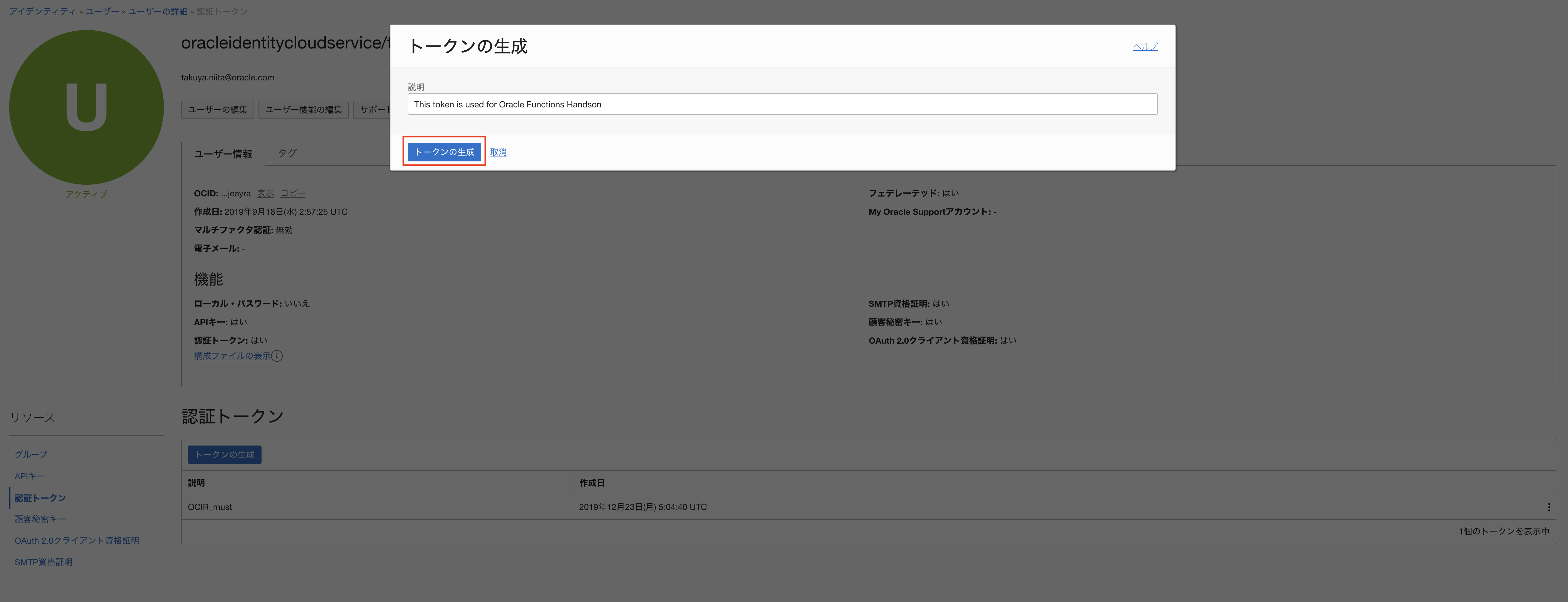Screen dimensions: 1568x602
Task: Click the green U user avatar
Action: click(x=87, y=108)
